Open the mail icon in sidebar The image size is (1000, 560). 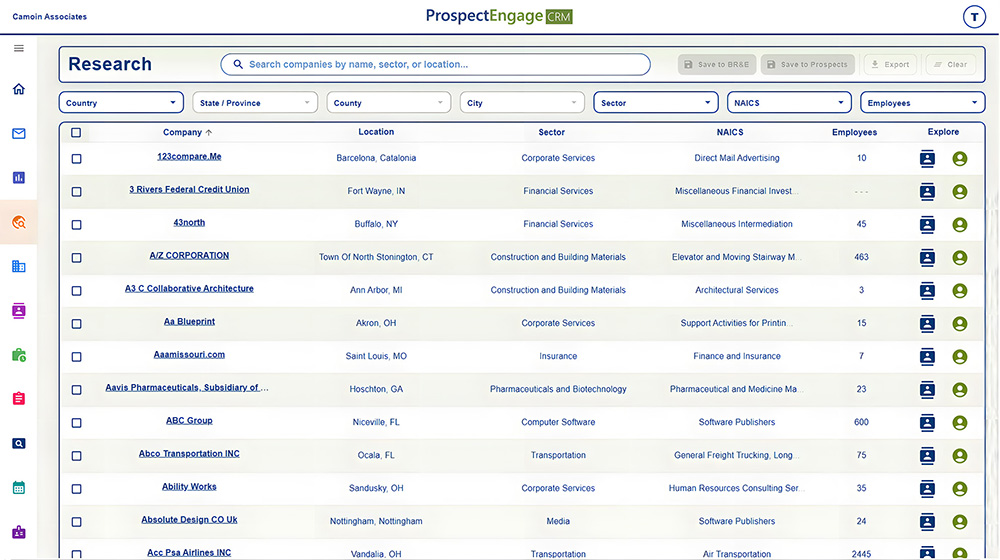(18, 133)
